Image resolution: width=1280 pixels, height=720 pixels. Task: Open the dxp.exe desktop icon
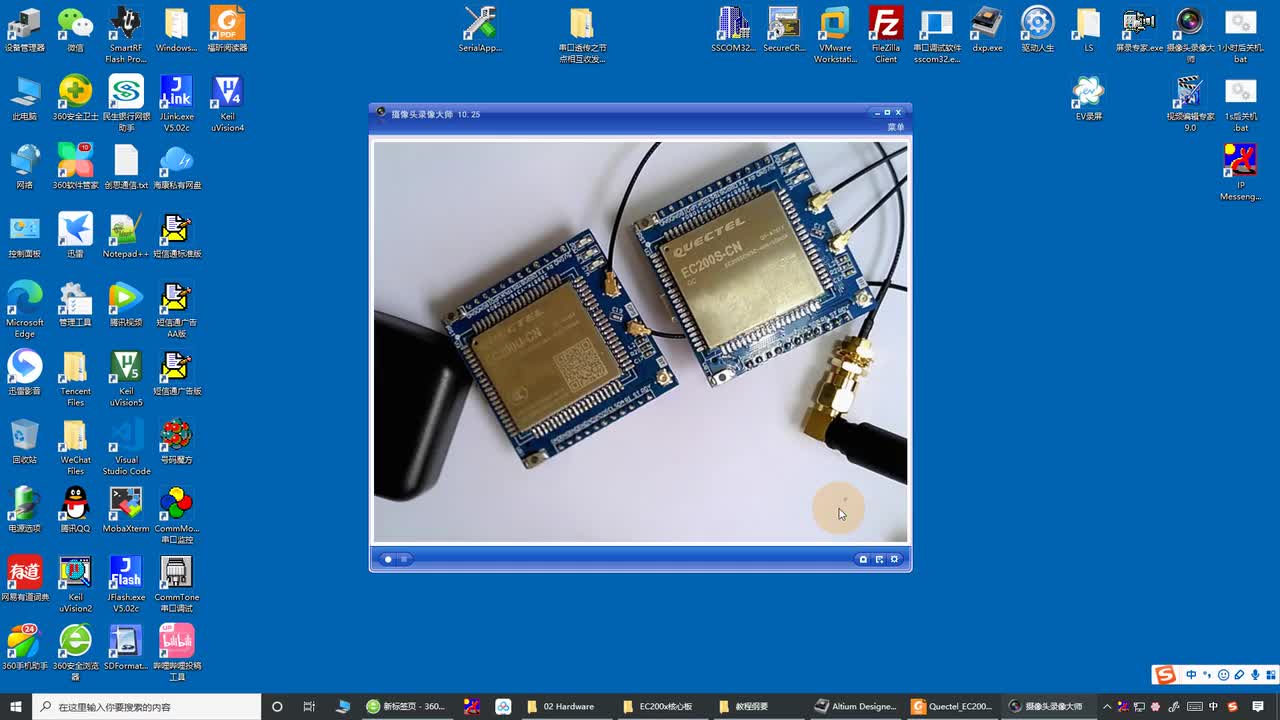tap(987, 29)
